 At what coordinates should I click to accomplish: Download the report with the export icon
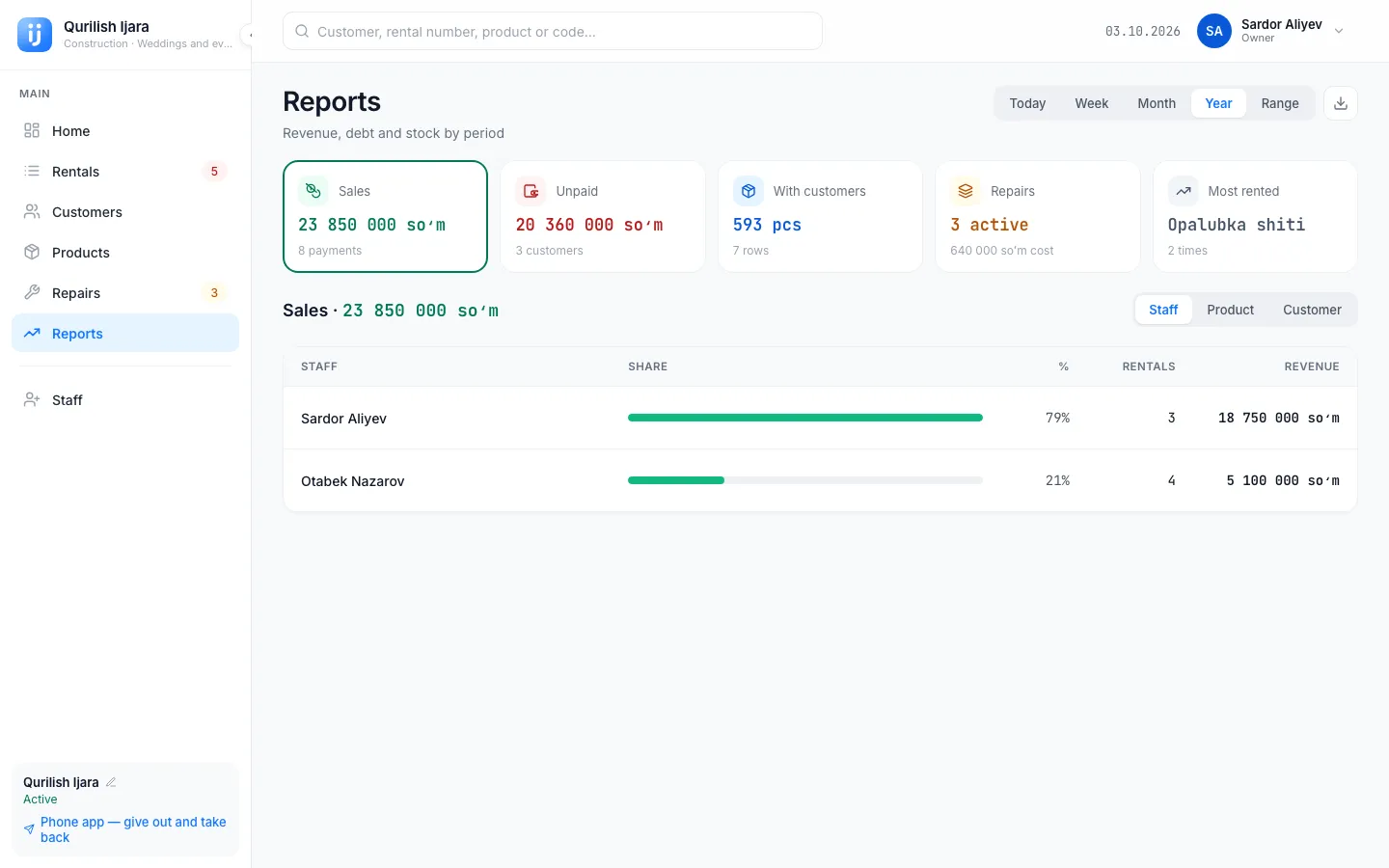[1341, 103]
